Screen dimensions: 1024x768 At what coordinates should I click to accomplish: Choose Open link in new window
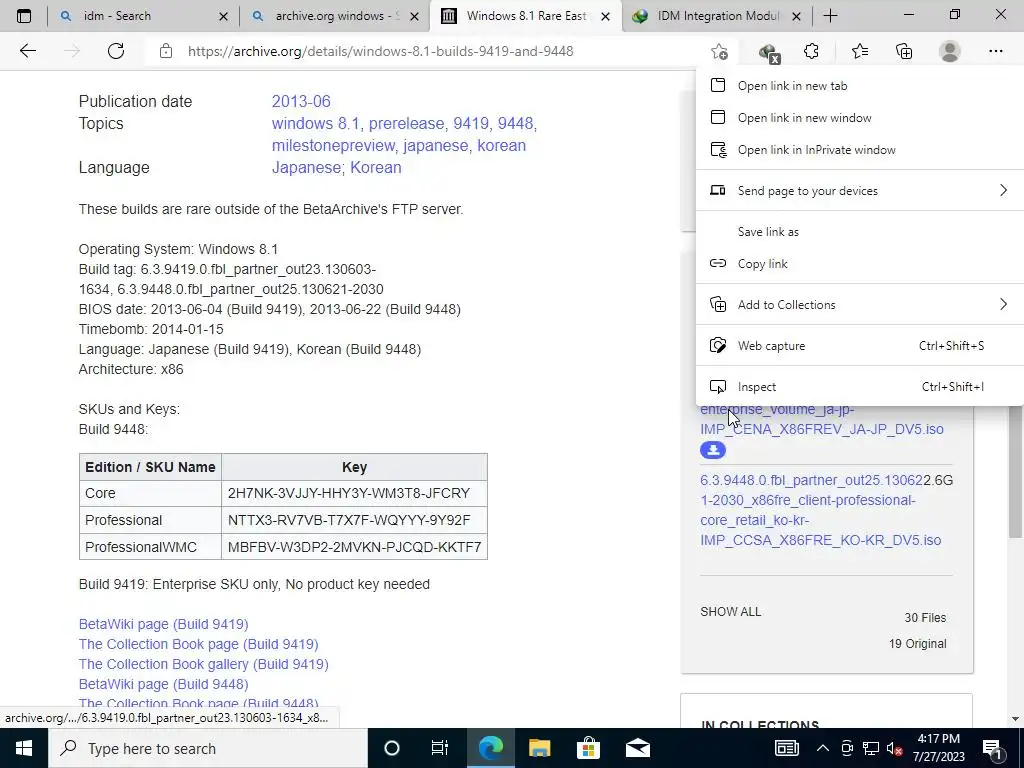[859, 118]
